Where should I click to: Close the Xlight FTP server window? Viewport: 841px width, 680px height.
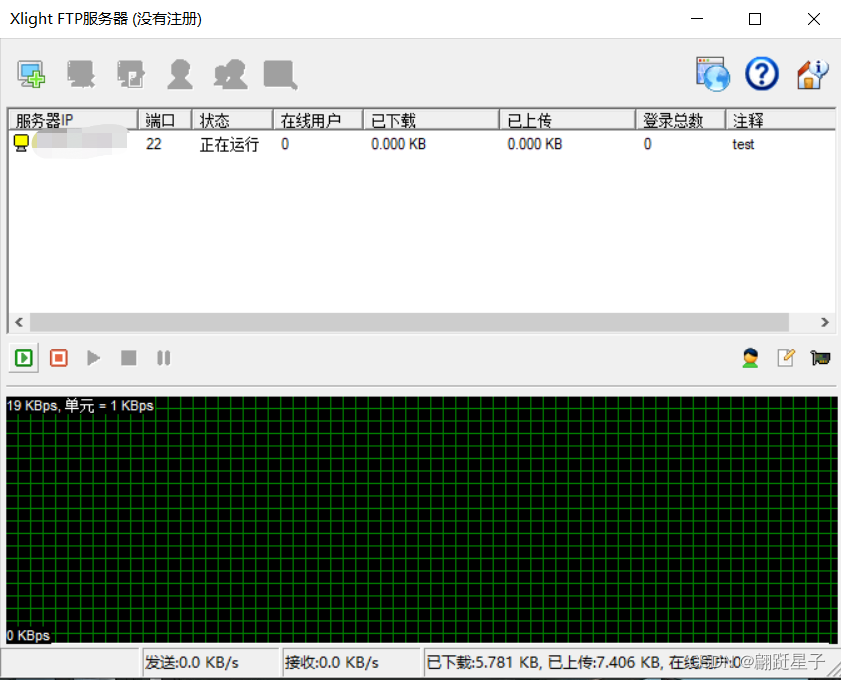pos(814,19)
